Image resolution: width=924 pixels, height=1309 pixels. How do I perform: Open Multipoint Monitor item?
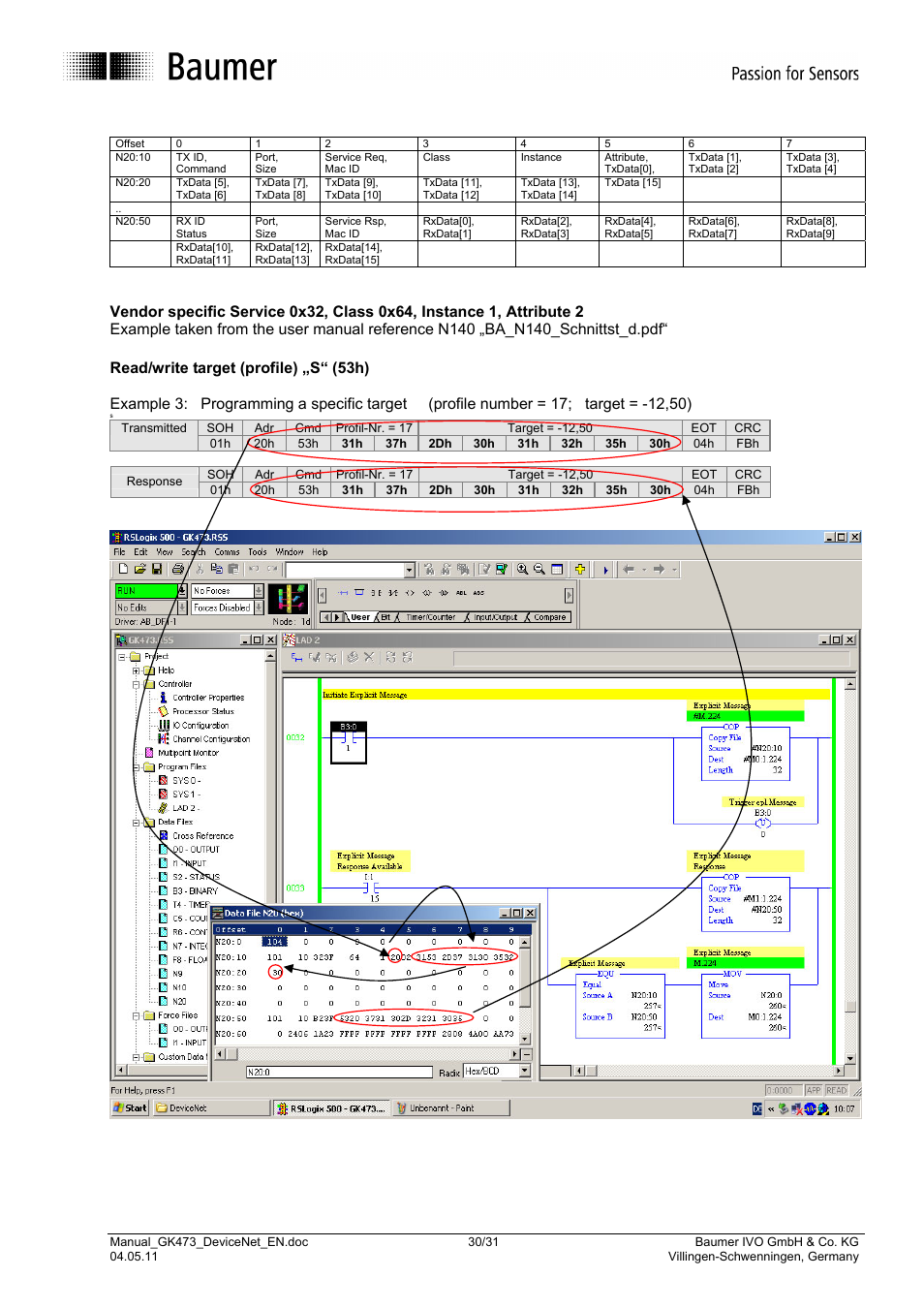click(188, 753)
